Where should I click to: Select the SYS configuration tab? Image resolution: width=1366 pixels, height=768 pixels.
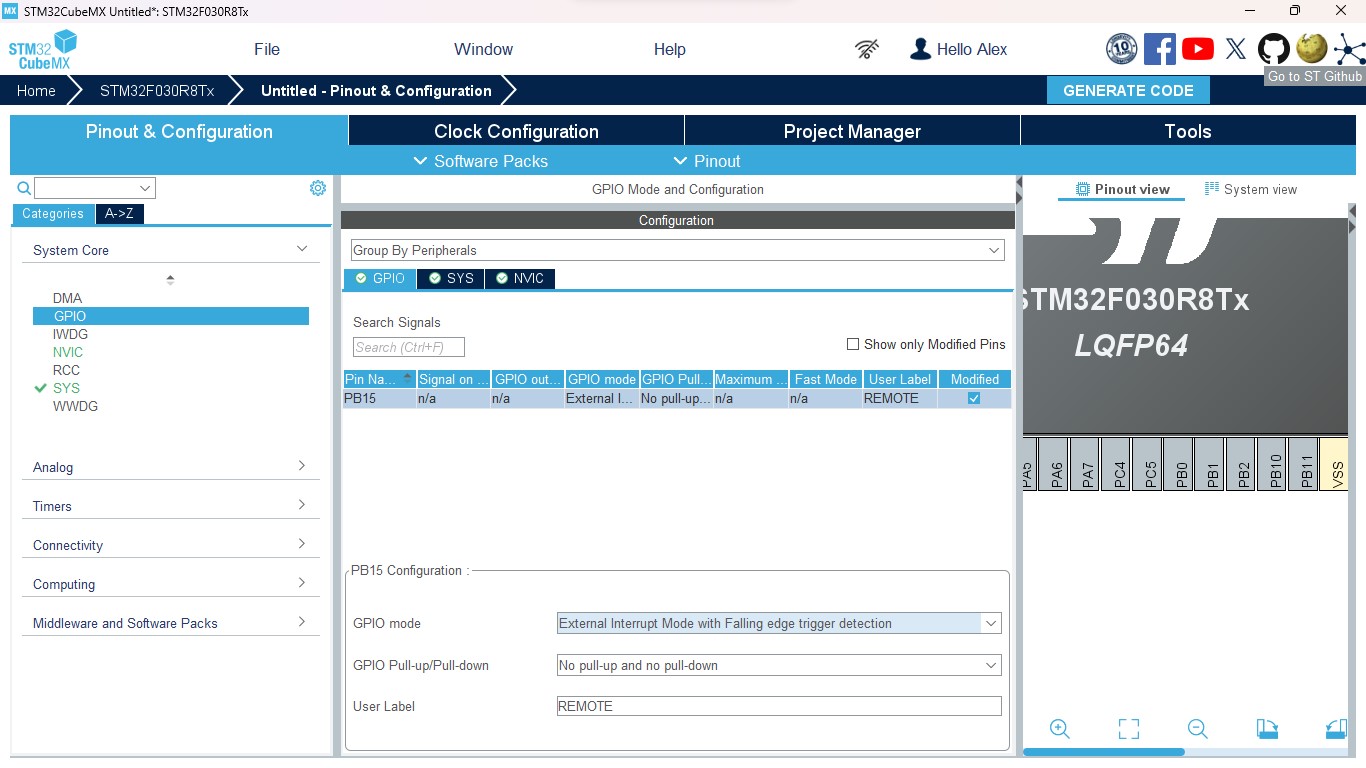click(451, 278)
